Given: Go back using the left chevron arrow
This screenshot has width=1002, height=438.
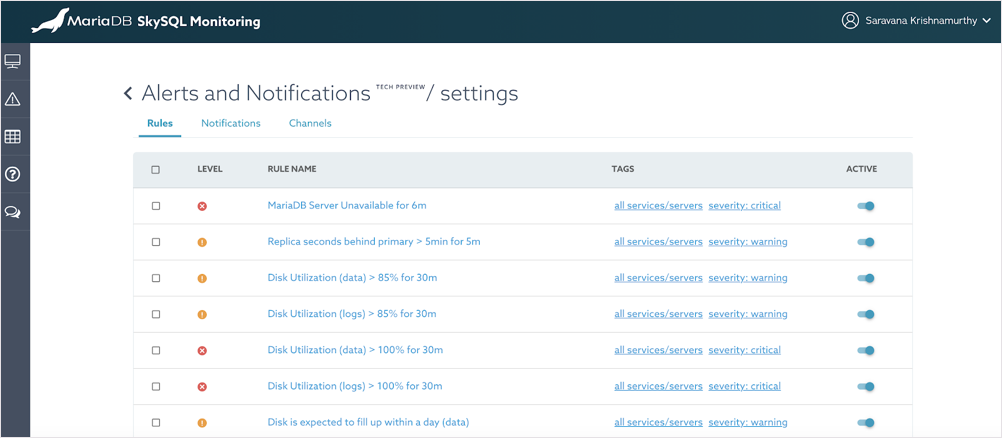Looking at the screenshot, I should point(128,94).
